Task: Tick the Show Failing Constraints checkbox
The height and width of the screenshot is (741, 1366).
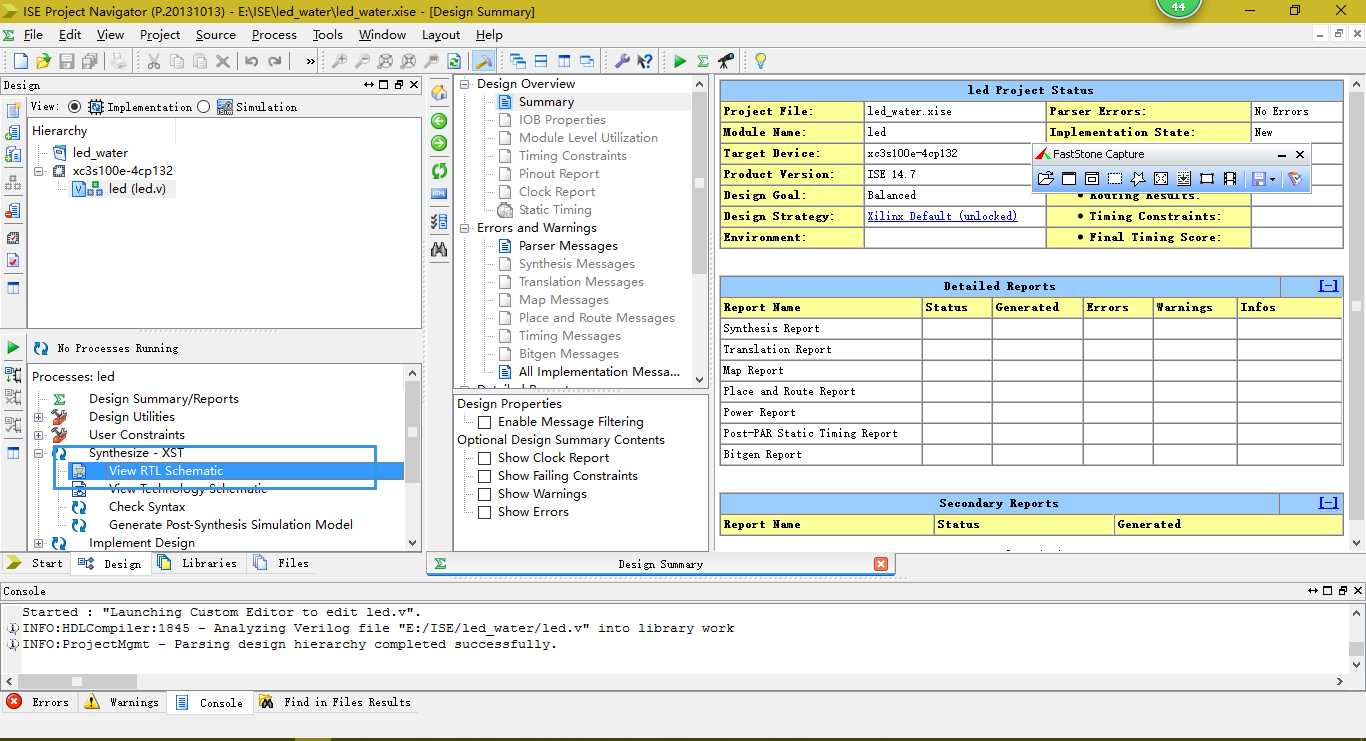Action: pos(484,476)
